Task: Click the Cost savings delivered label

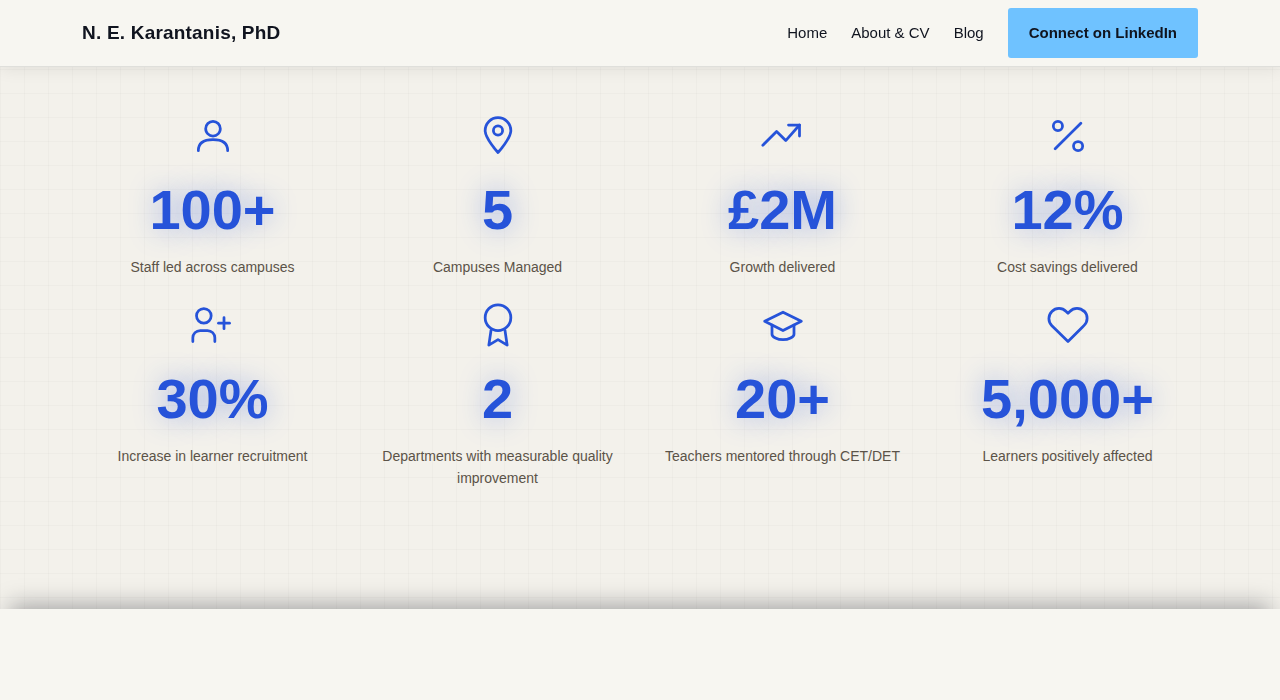Action: (x=1067, y=267)
